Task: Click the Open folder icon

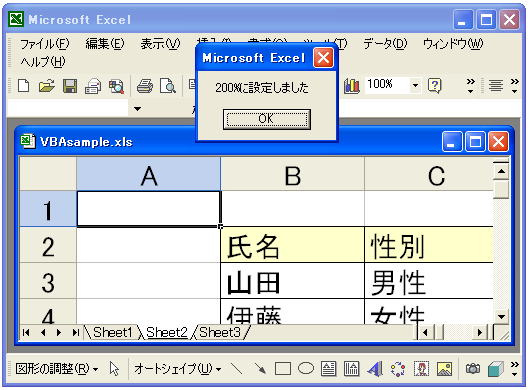Action: click(x=47, y=86)
